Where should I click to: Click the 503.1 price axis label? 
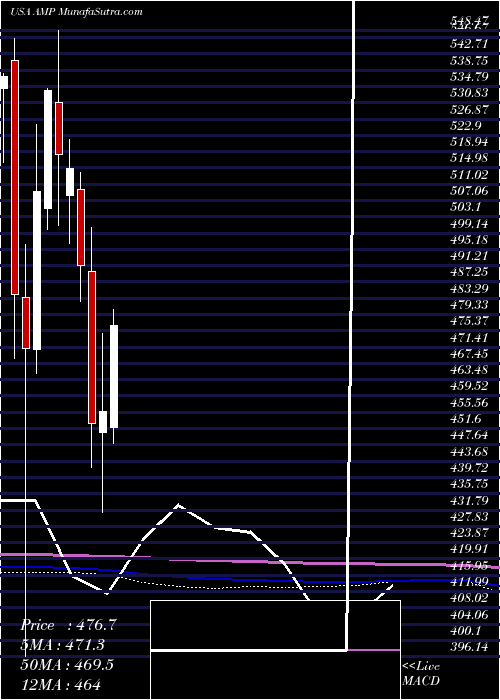pyautogui.click(x=467, y=208)
